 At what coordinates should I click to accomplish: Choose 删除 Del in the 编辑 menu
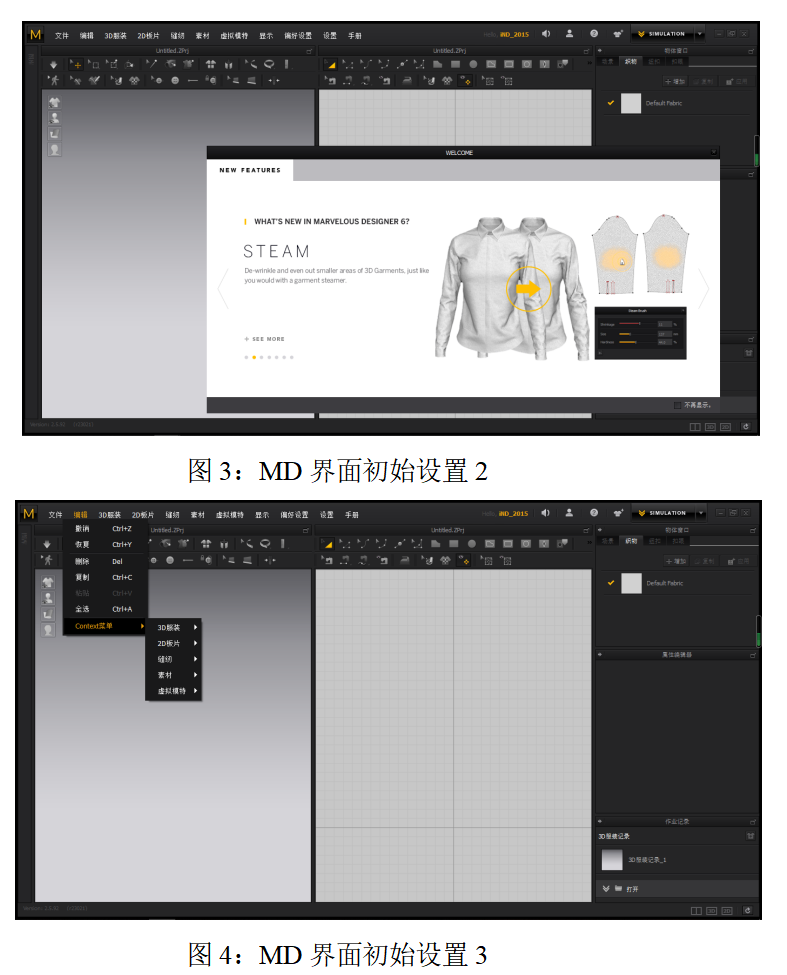click(104, 561)
